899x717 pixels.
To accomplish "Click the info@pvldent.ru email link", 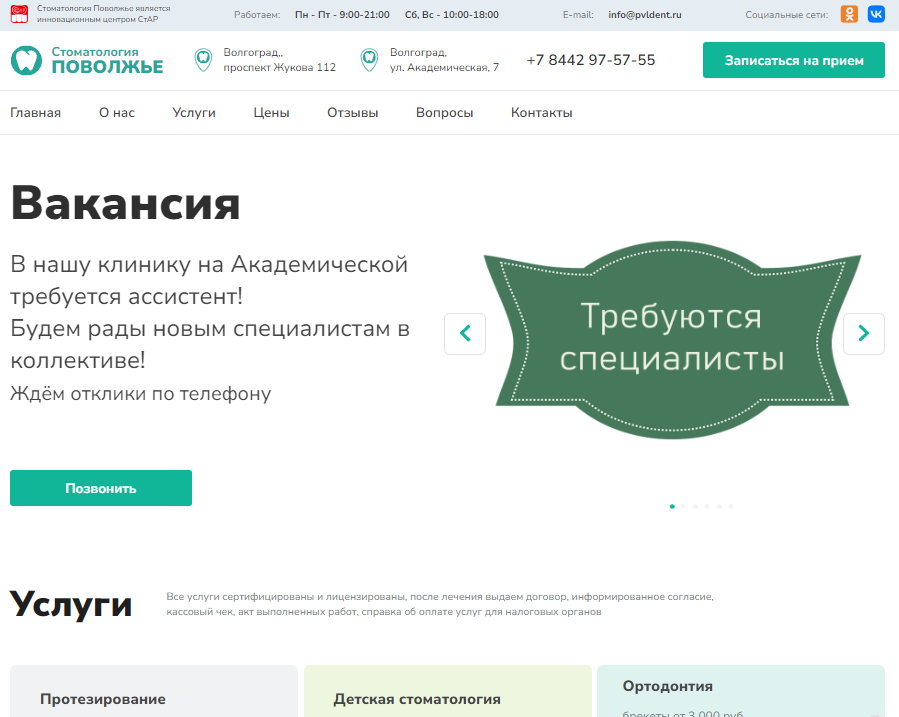I will (645, 15).
